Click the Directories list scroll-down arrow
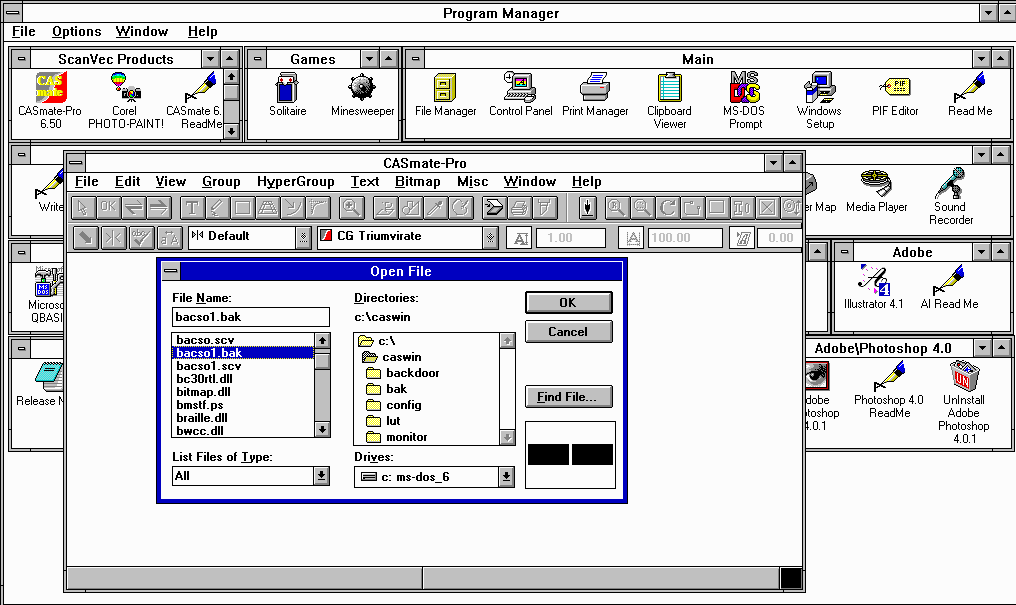 click(x=507, y=437)
